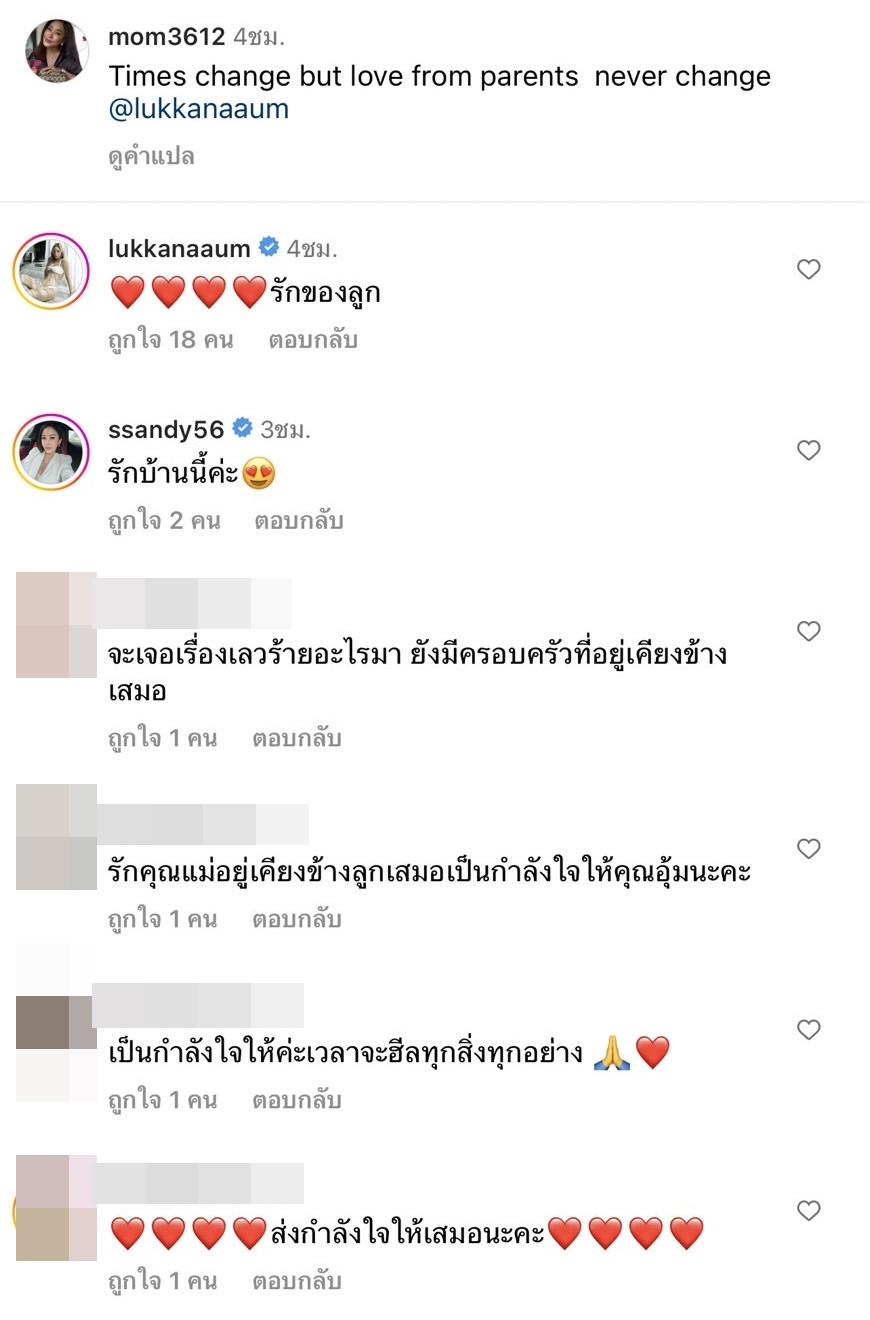Tap heart on the praying-hands emoji comment
Image resolution: width=870 pixels, height=1320 pixels.
[808, 1030]
